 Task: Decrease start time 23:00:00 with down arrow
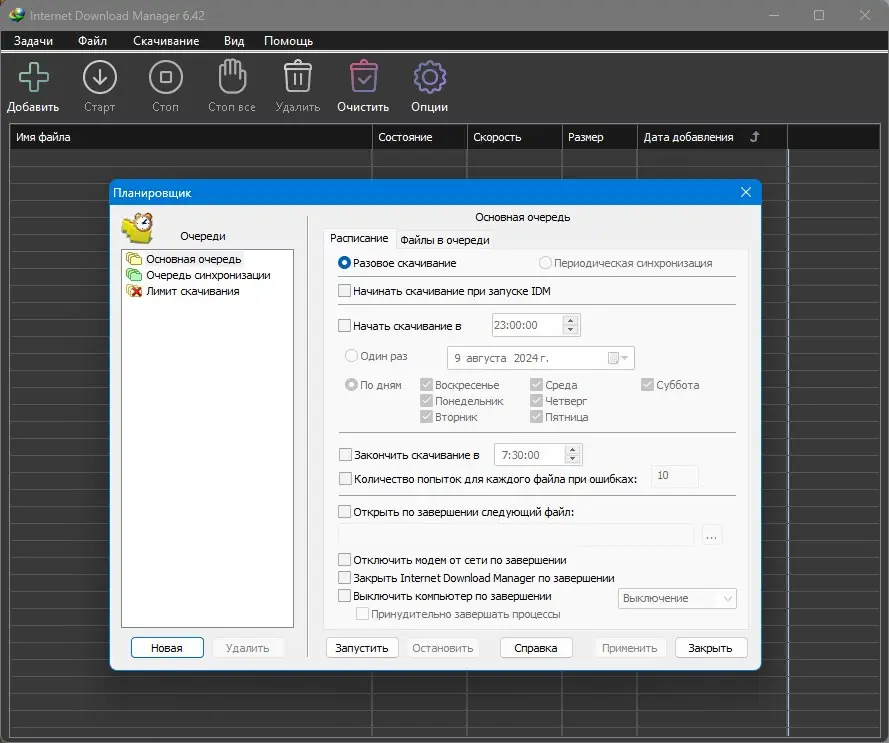point(570,330)
